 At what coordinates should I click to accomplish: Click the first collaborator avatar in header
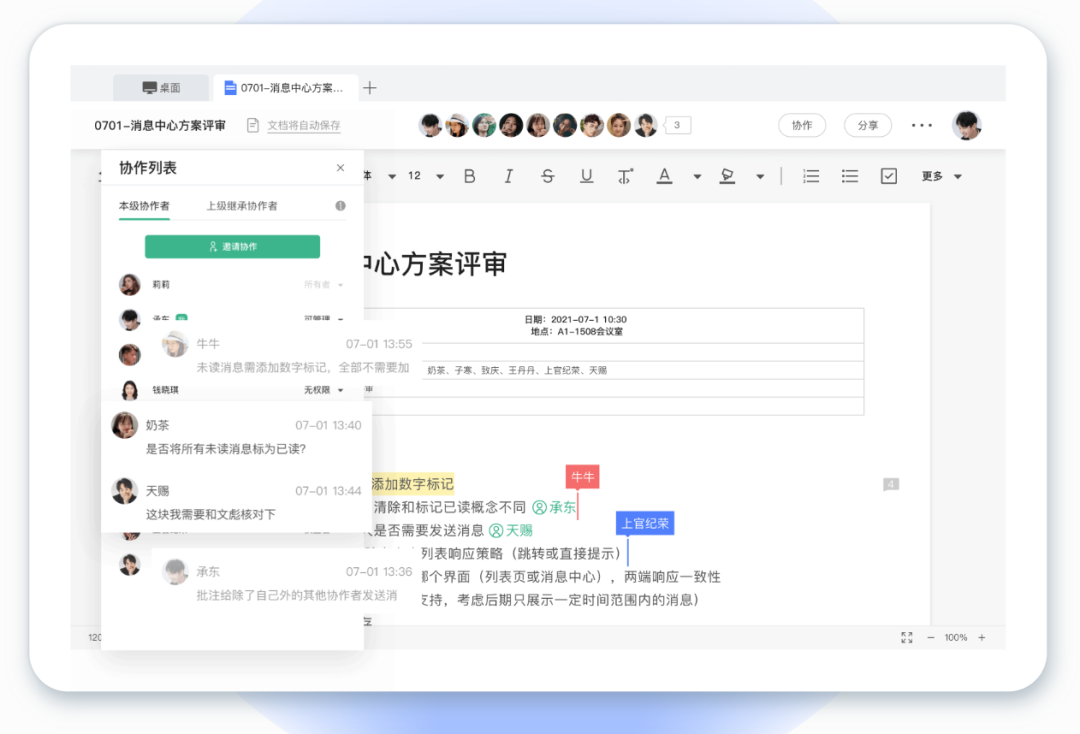pos(430,125)
